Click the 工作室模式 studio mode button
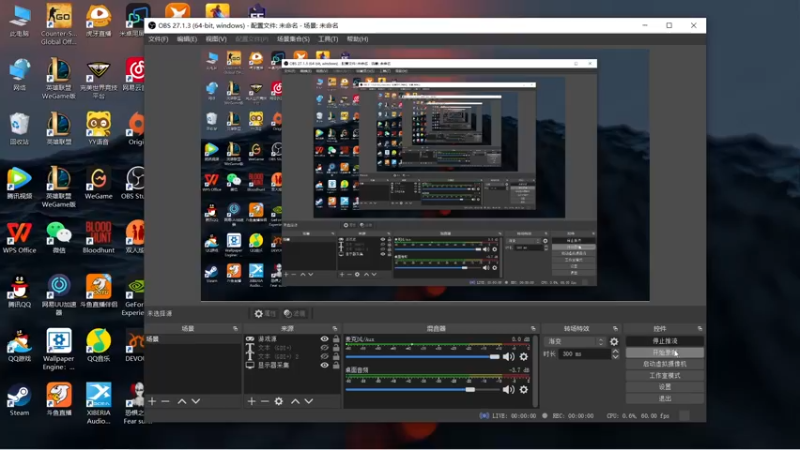Screen dimensions: 800x450 665,376
